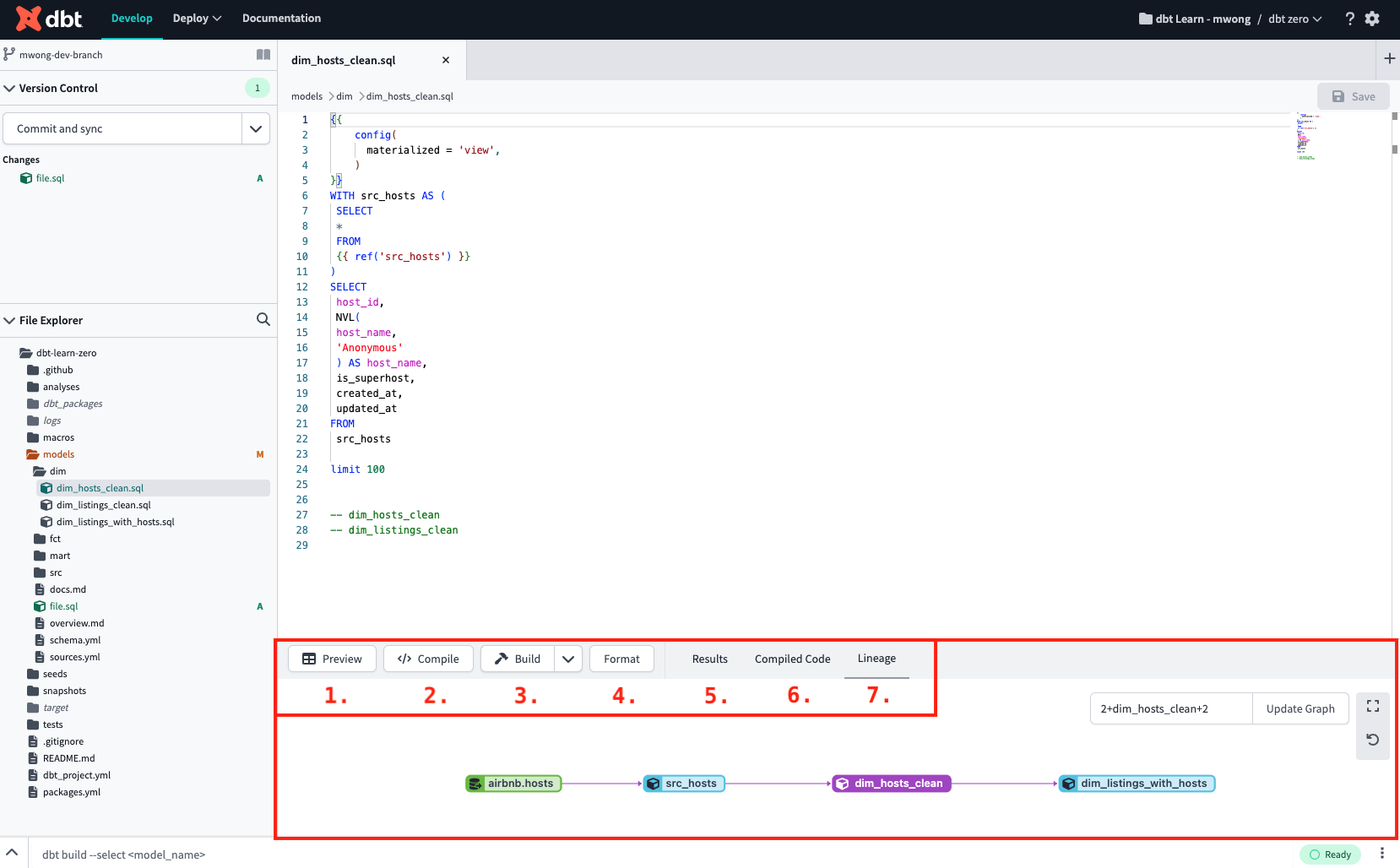This screenshot has width=1400, height=868.
Task: Open the dbt zero project dropdown
Action: (1294, 18)
